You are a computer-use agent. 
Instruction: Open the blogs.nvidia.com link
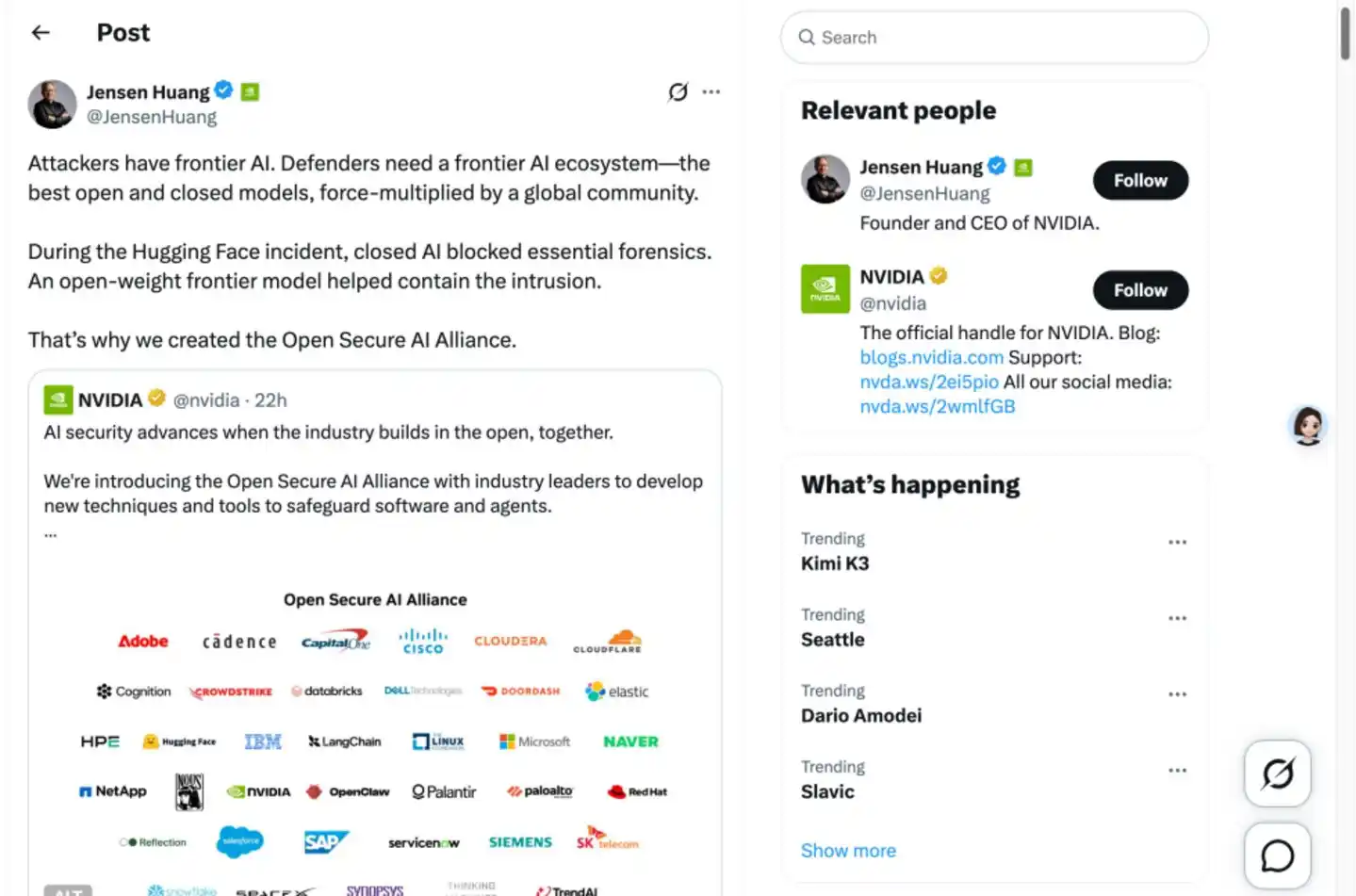931,357
